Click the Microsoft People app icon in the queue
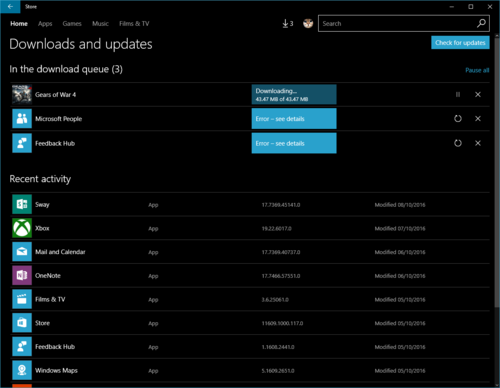 click(x=22, y=119)
